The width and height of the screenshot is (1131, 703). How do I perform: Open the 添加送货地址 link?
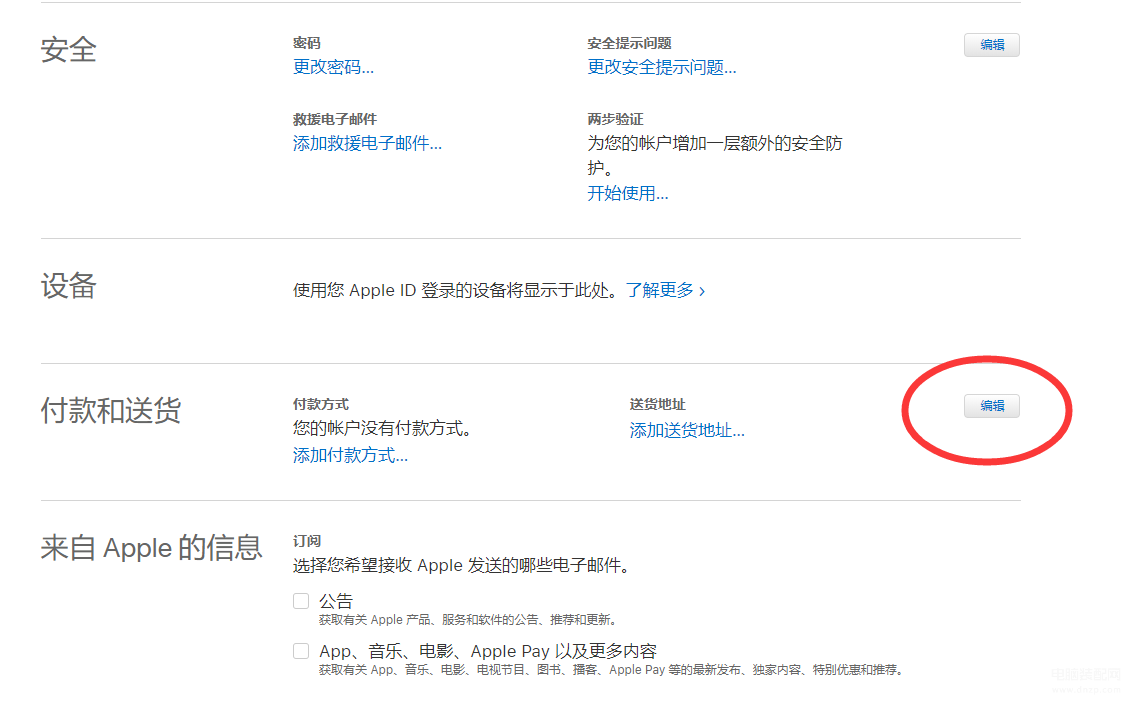click(x=687, y=430)
